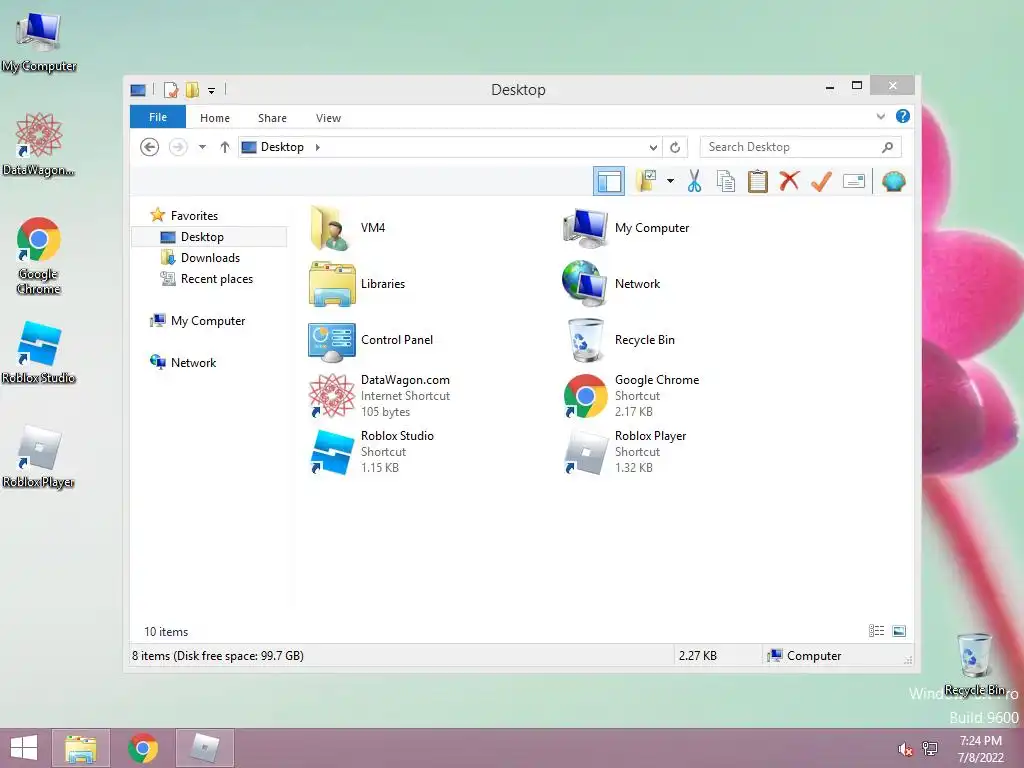Click the forward navigation arrow

point(178,147)
